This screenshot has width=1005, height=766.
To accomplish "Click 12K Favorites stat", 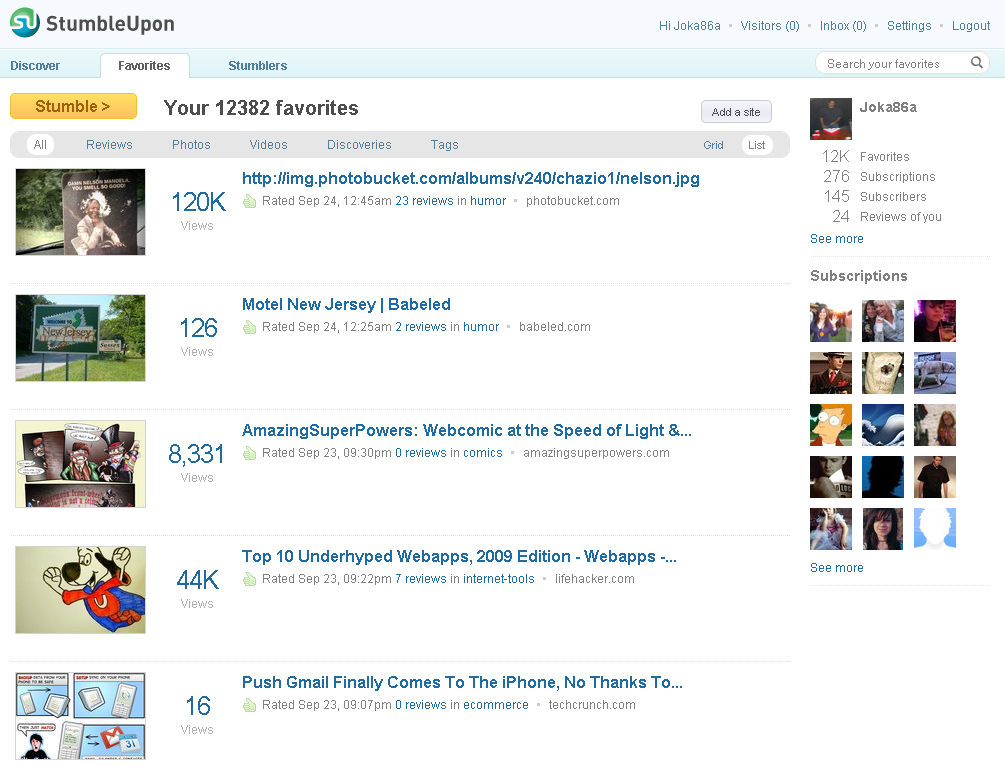I will click(x=865, y=156).
